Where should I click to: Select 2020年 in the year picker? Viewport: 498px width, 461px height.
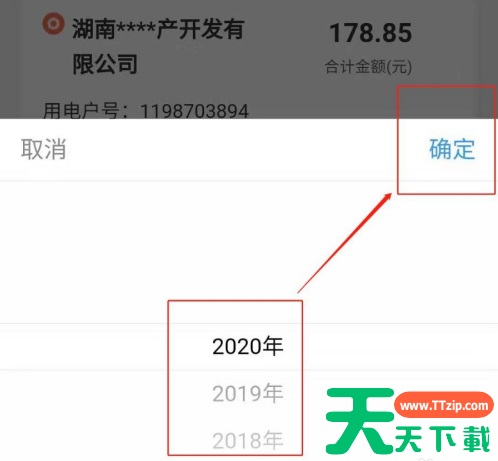(248, 346)
